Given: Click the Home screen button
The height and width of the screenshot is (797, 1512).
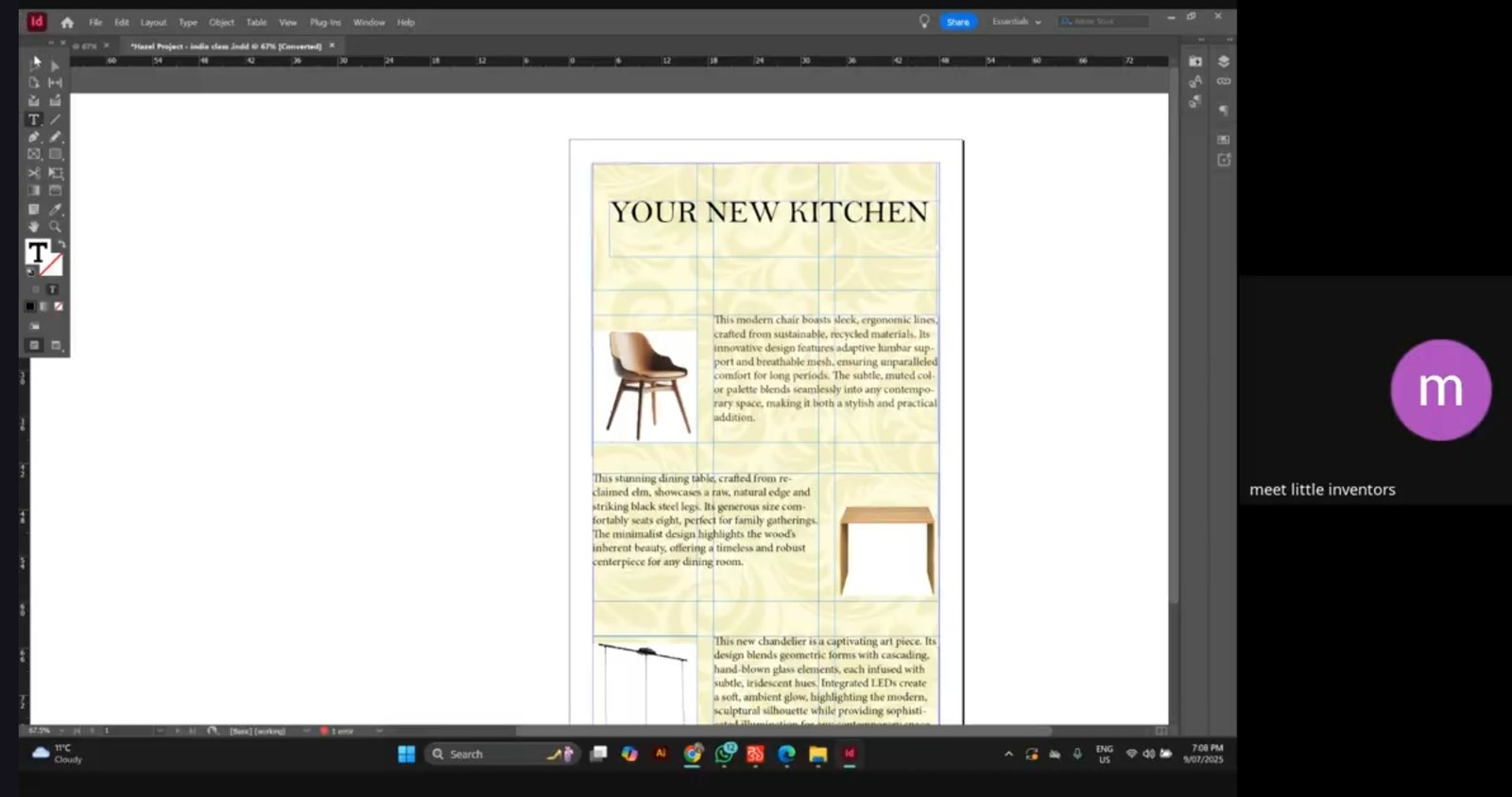Looking at the screenshot, I should click(67, 23).
